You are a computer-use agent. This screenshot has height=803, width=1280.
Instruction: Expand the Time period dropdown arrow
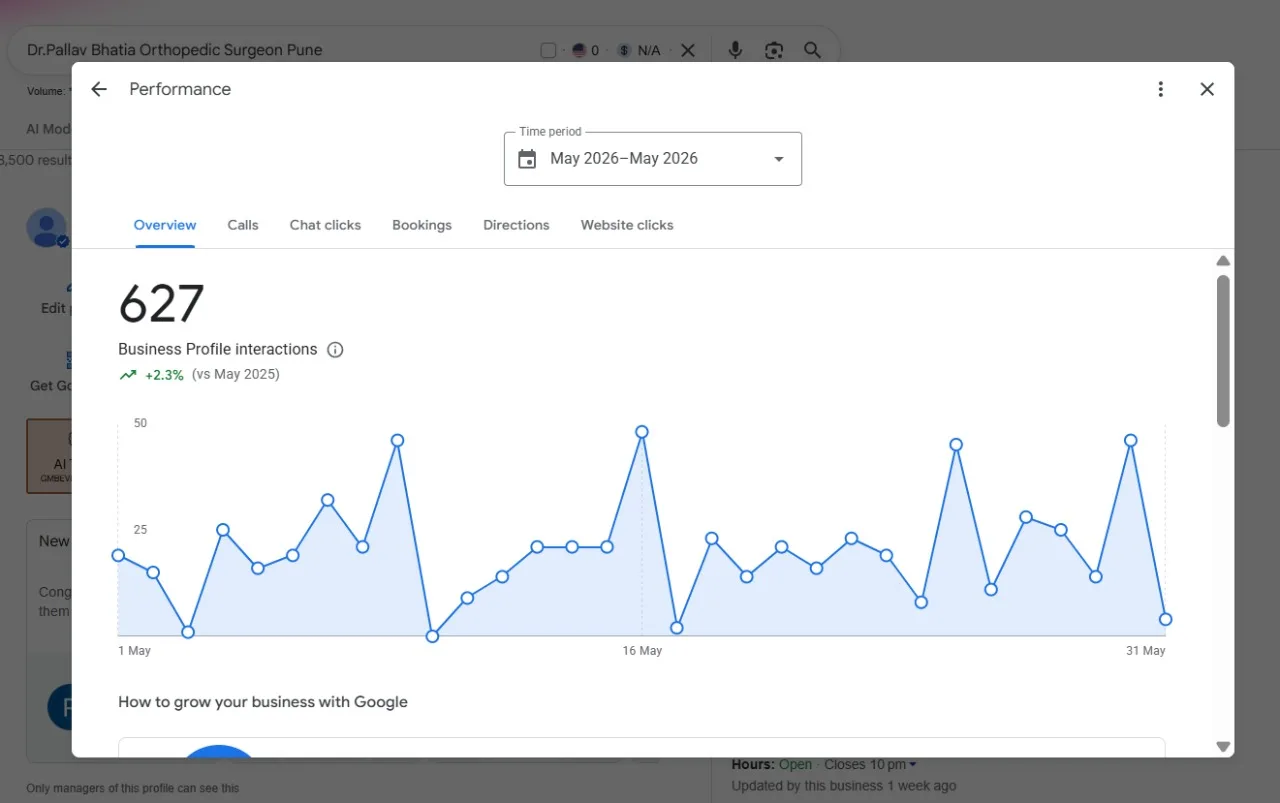point(779,159)
